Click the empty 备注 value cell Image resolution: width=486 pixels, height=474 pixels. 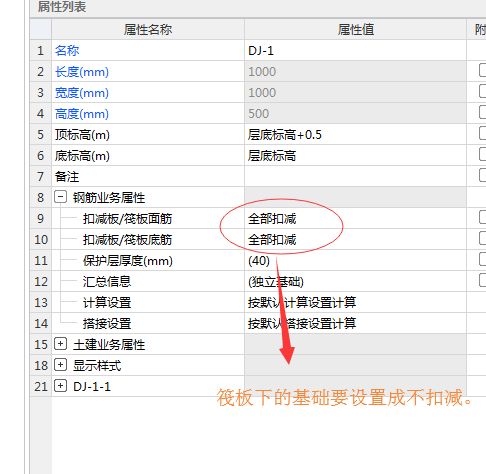(x=355, y=176)
